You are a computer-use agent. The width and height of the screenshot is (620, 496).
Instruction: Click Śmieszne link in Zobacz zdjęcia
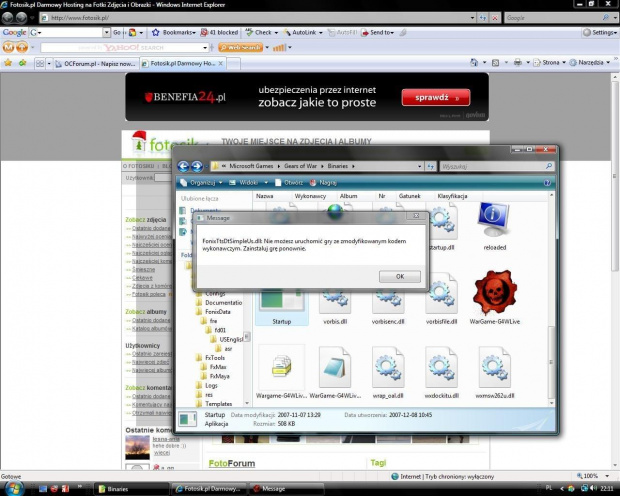(x=144, y=269)
